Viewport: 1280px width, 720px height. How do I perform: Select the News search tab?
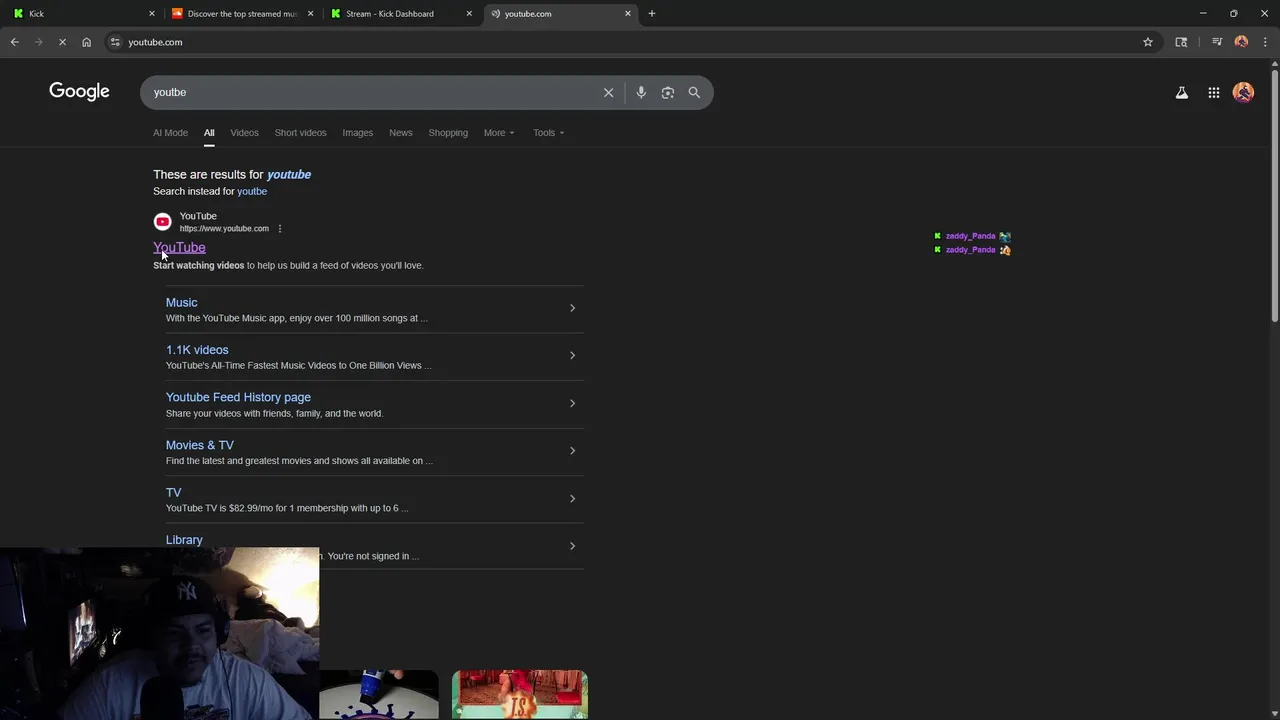pyautogui.click(x=400, y=132)
